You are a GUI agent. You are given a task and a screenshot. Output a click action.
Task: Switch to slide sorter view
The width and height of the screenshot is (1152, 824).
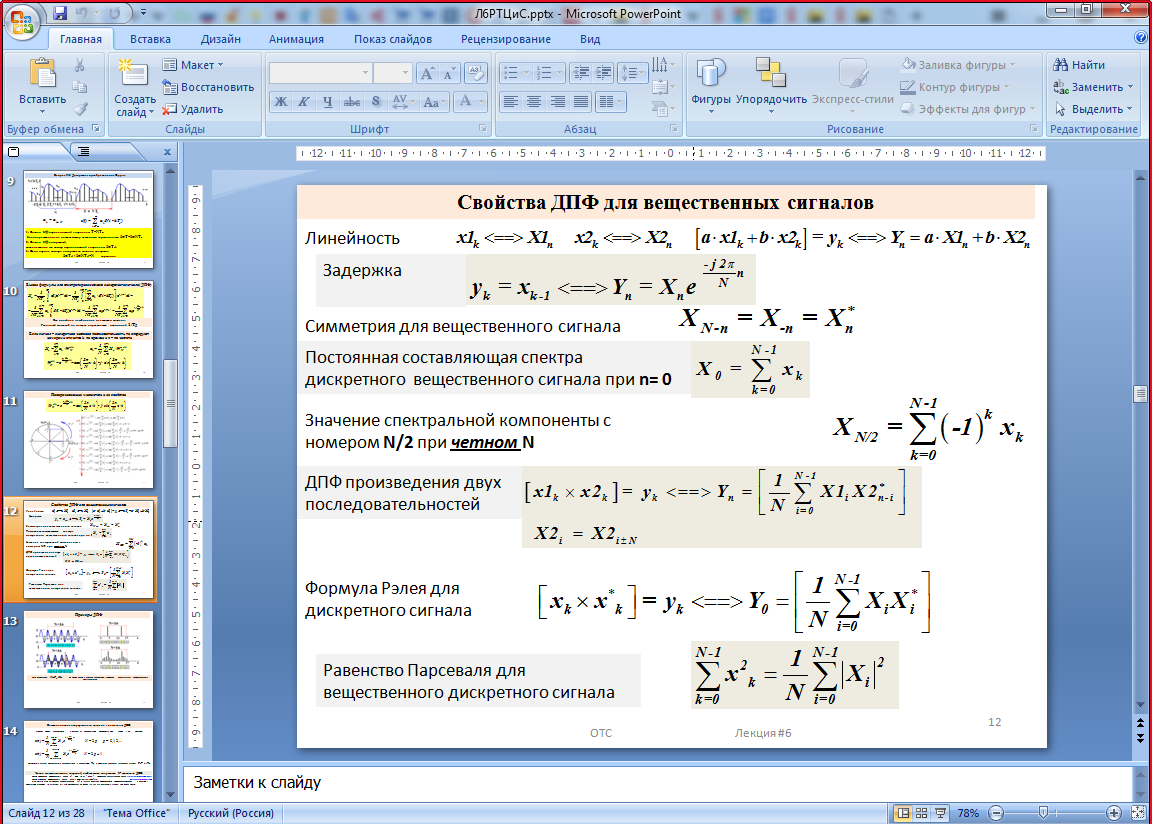[x=922, y=813]
